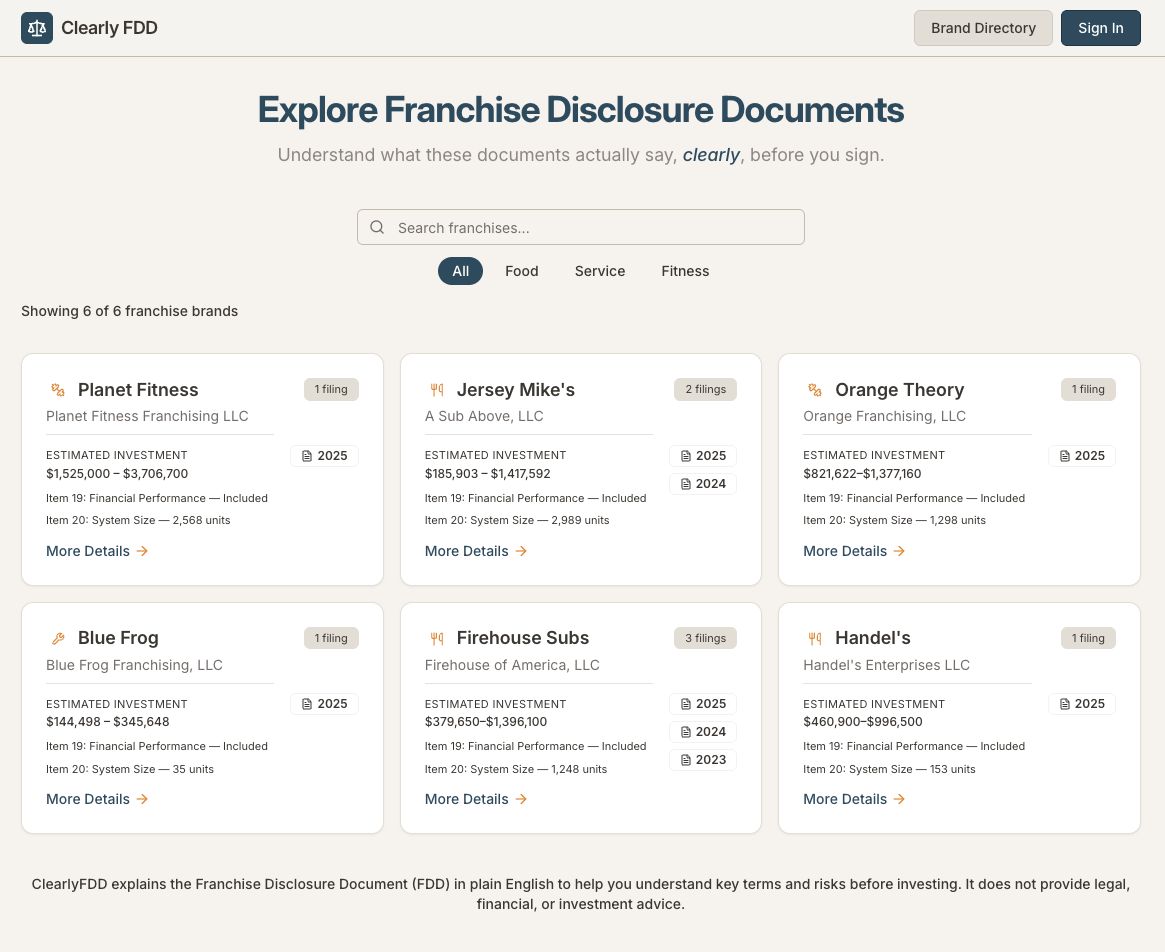Screen dimensions: 1165x952
Task: Select the Fitness category filter
Action: 685,271
